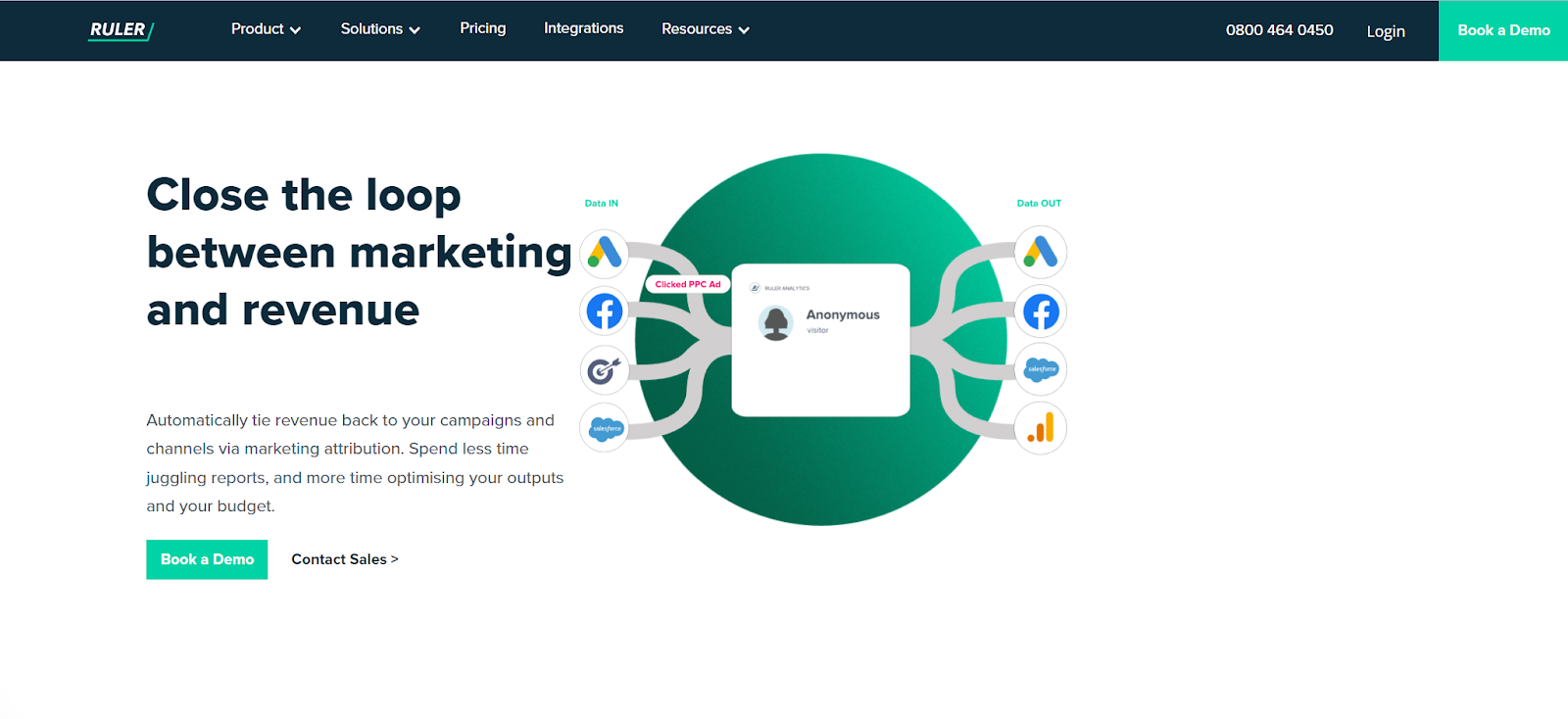This screenshot has height=719, width=1568.
Task: Click the Google Ads icon under Data IN
Action: pyautogui.click(x=605, y=253)
